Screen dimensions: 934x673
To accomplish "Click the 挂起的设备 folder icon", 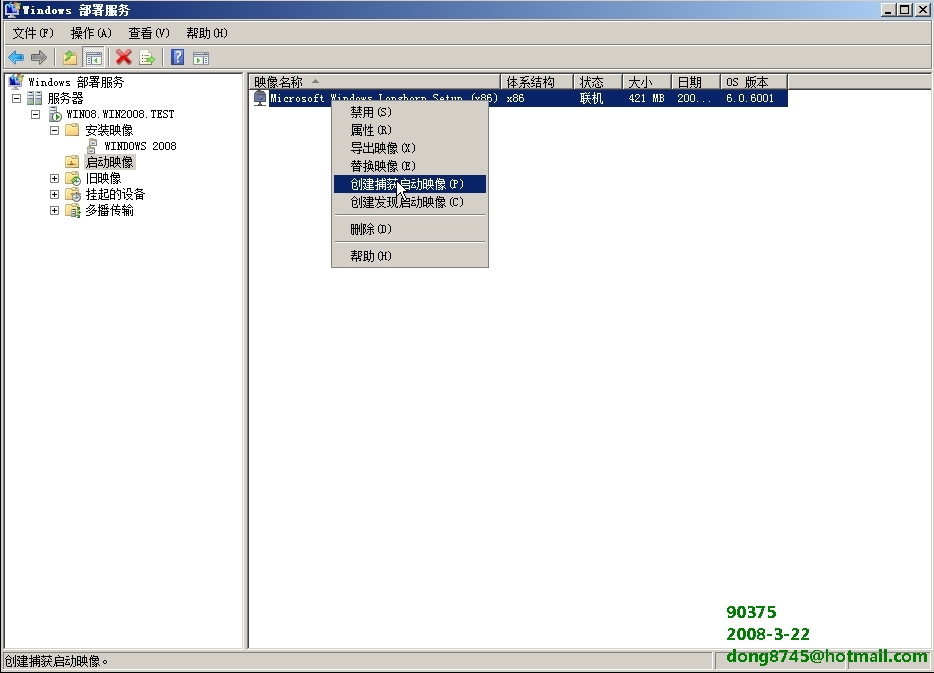I will pyautogui.click(x=73, y=194).
